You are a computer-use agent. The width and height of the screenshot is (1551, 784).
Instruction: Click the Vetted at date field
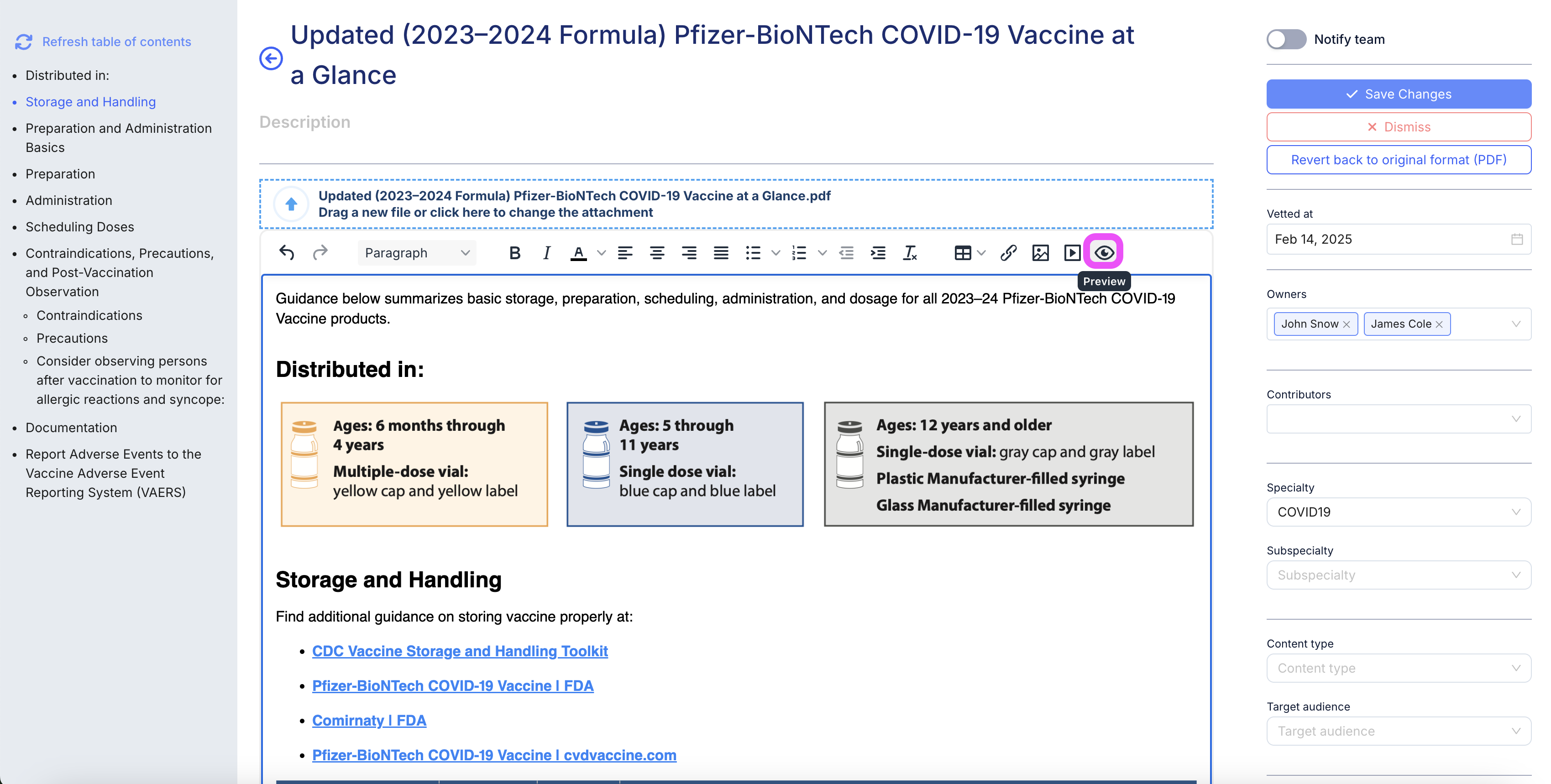click(x=1399, y=239)
